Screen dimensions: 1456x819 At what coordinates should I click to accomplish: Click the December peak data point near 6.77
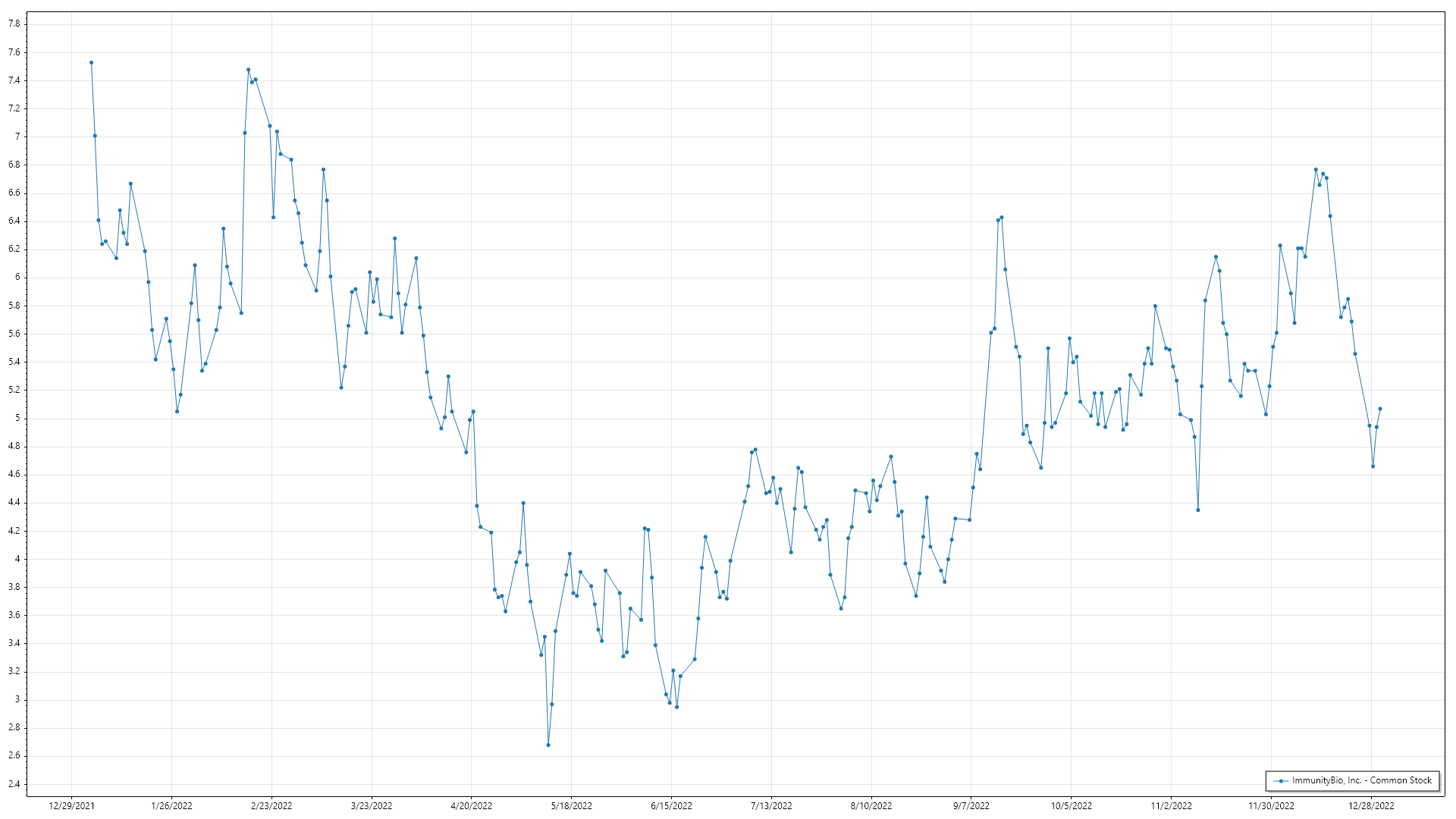[x=1316, y=170]
